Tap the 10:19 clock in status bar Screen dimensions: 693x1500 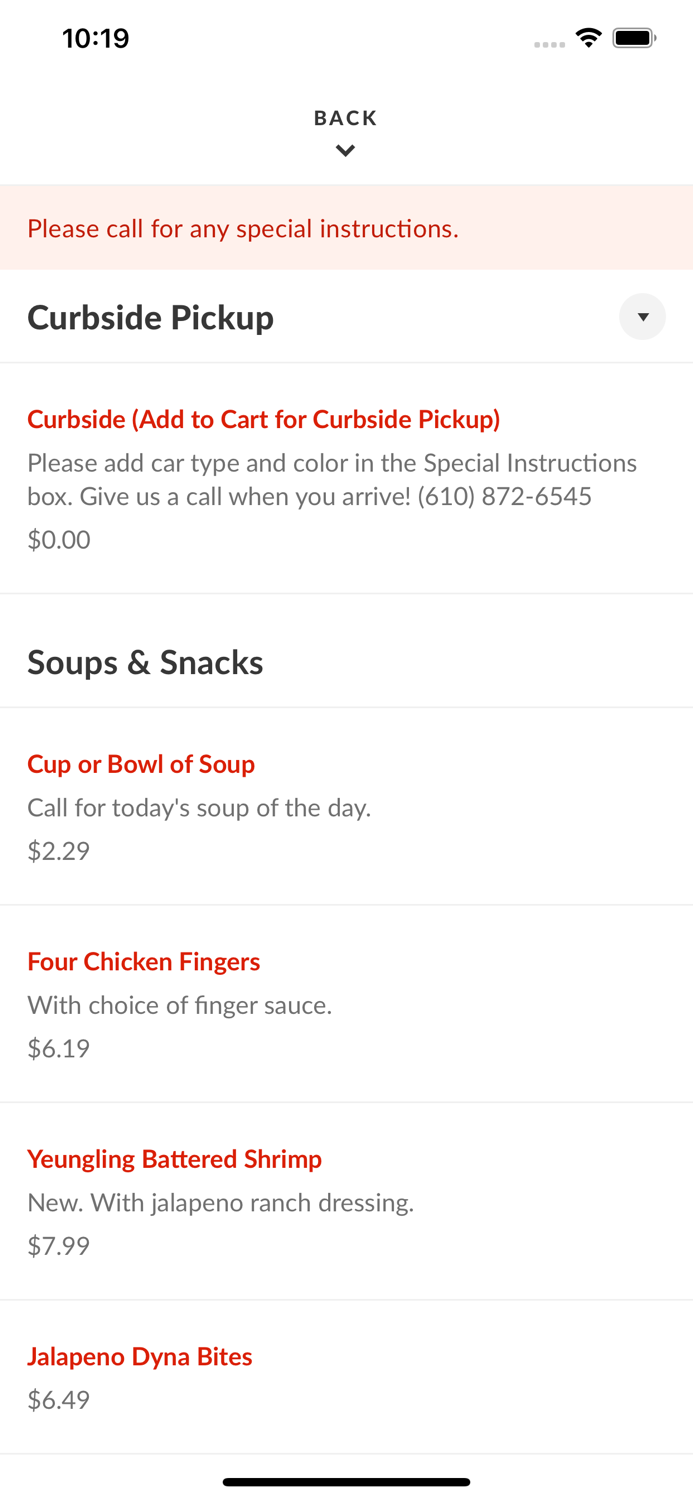96,39
